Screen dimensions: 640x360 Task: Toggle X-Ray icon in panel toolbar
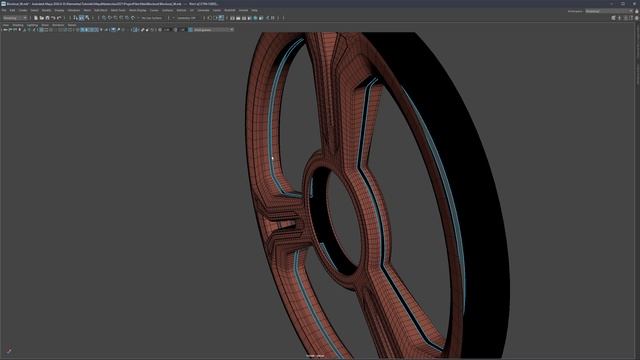[142, 29]
